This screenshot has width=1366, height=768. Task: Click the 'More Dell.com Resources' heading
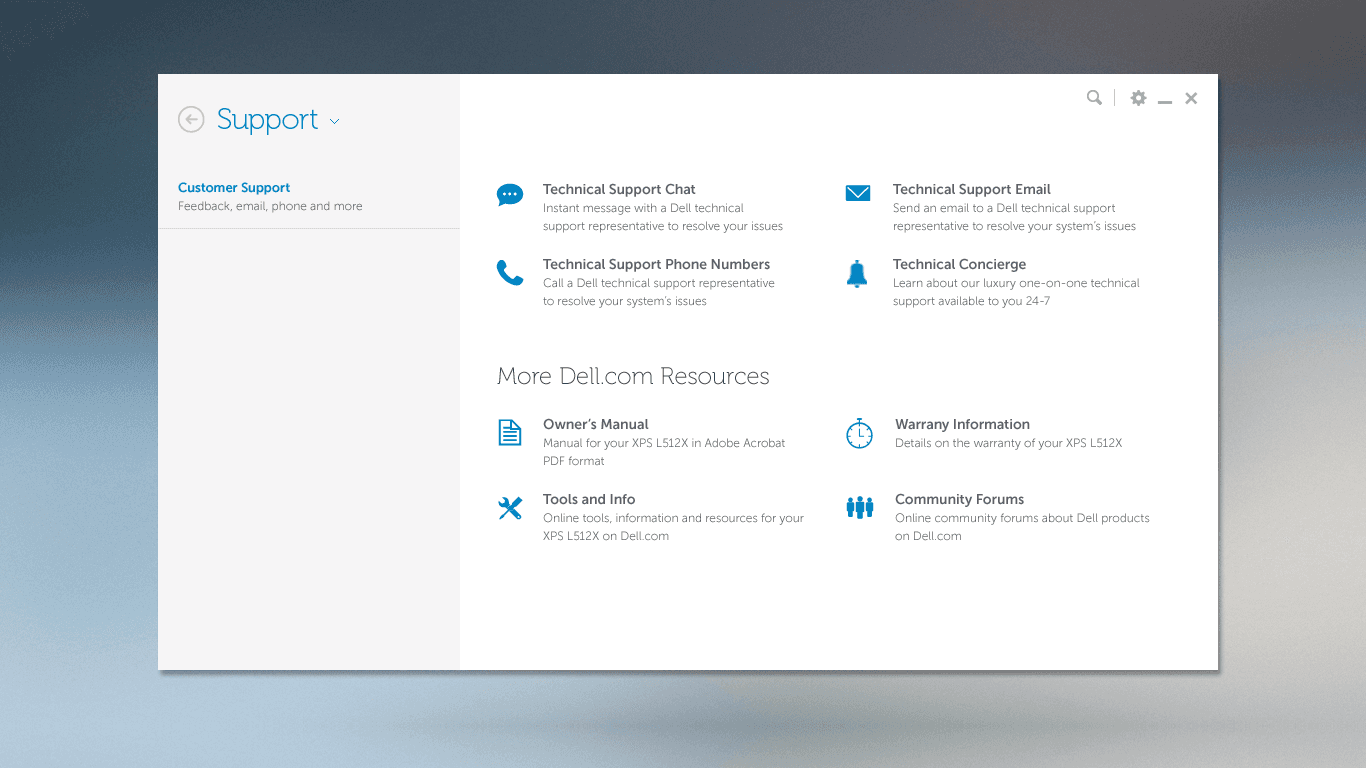633,376
